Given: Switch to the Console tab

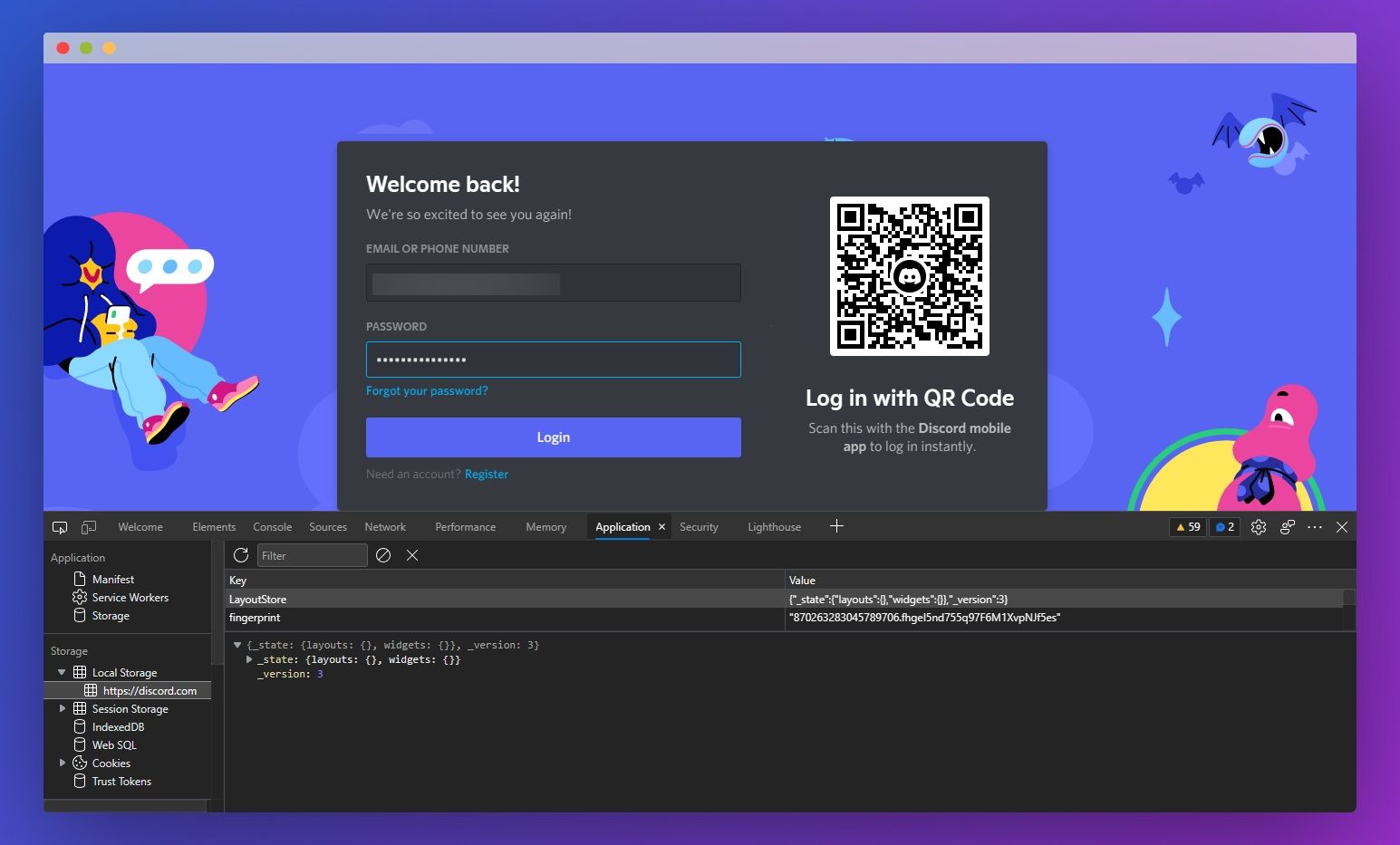Looking at the screenshot, I should coord(273,527).
